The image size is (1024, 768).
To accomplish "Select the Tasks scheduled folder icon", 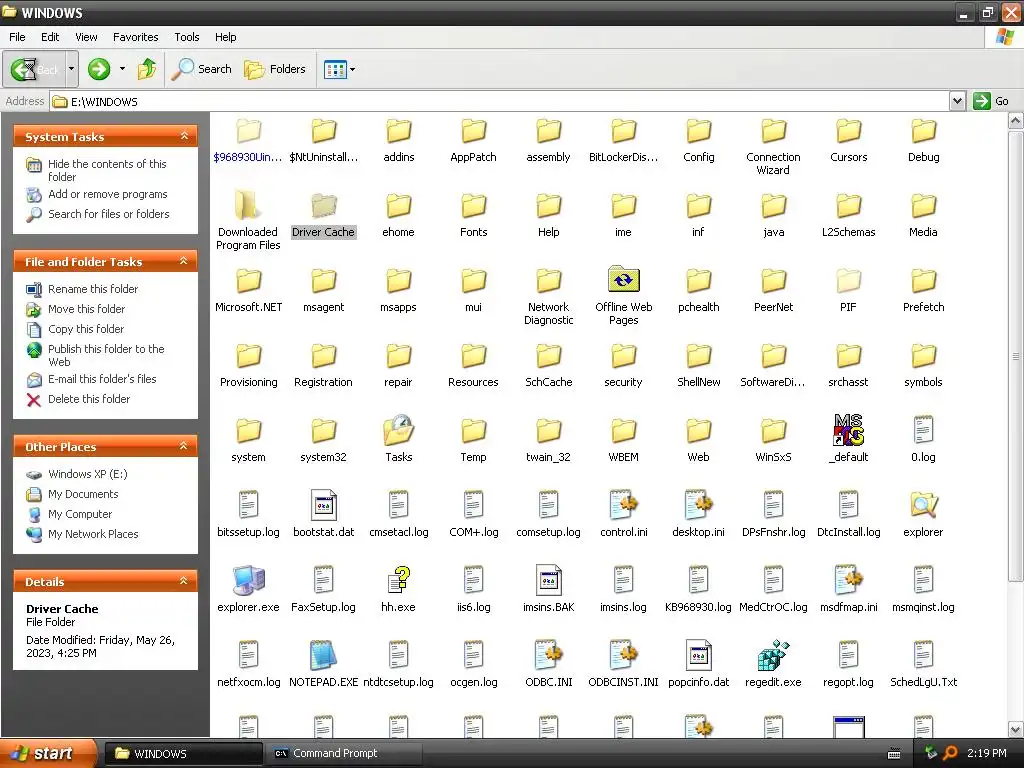I will pos(398,430).
